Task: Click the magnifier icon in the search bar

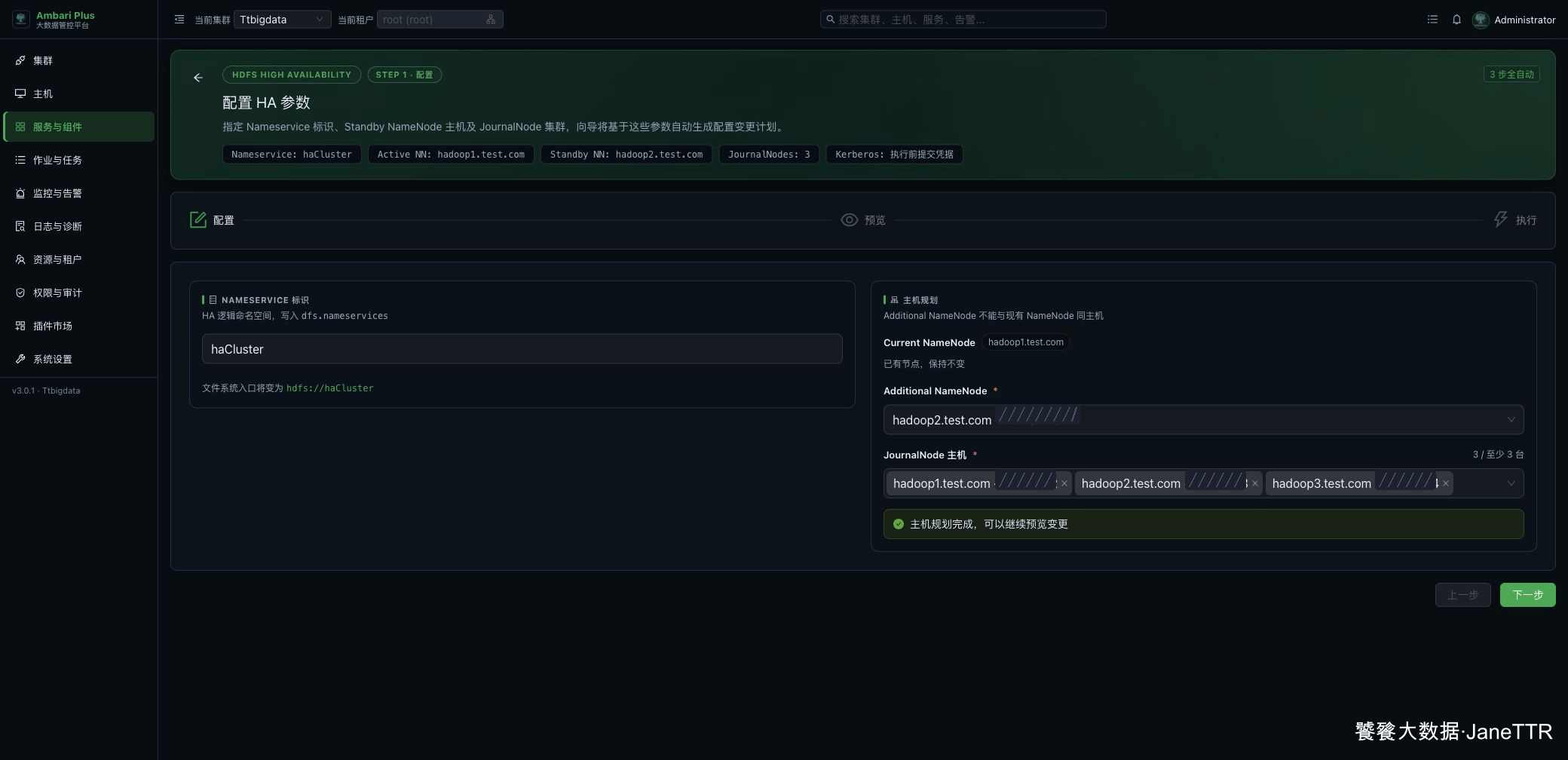Action: tap(831, 20)
